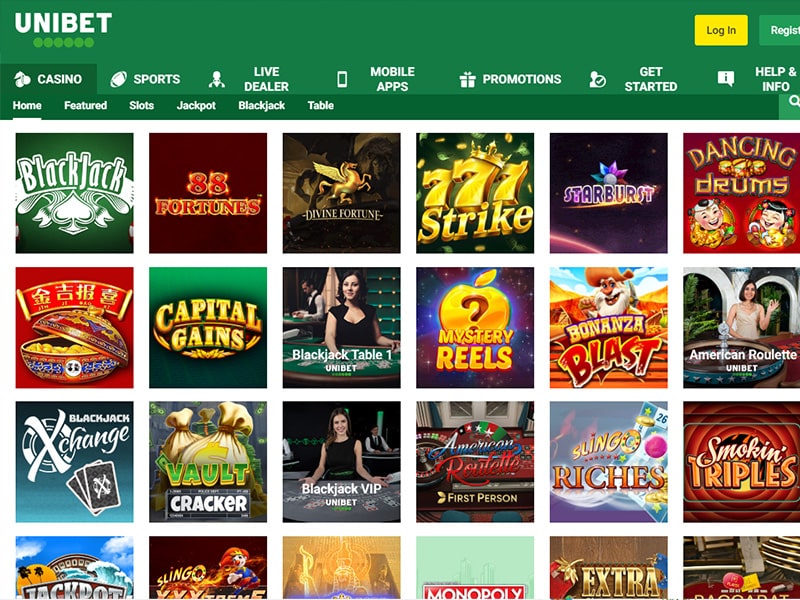Open the red Chinese treasure bowl game
800x600 pixels.
(74, 328)
